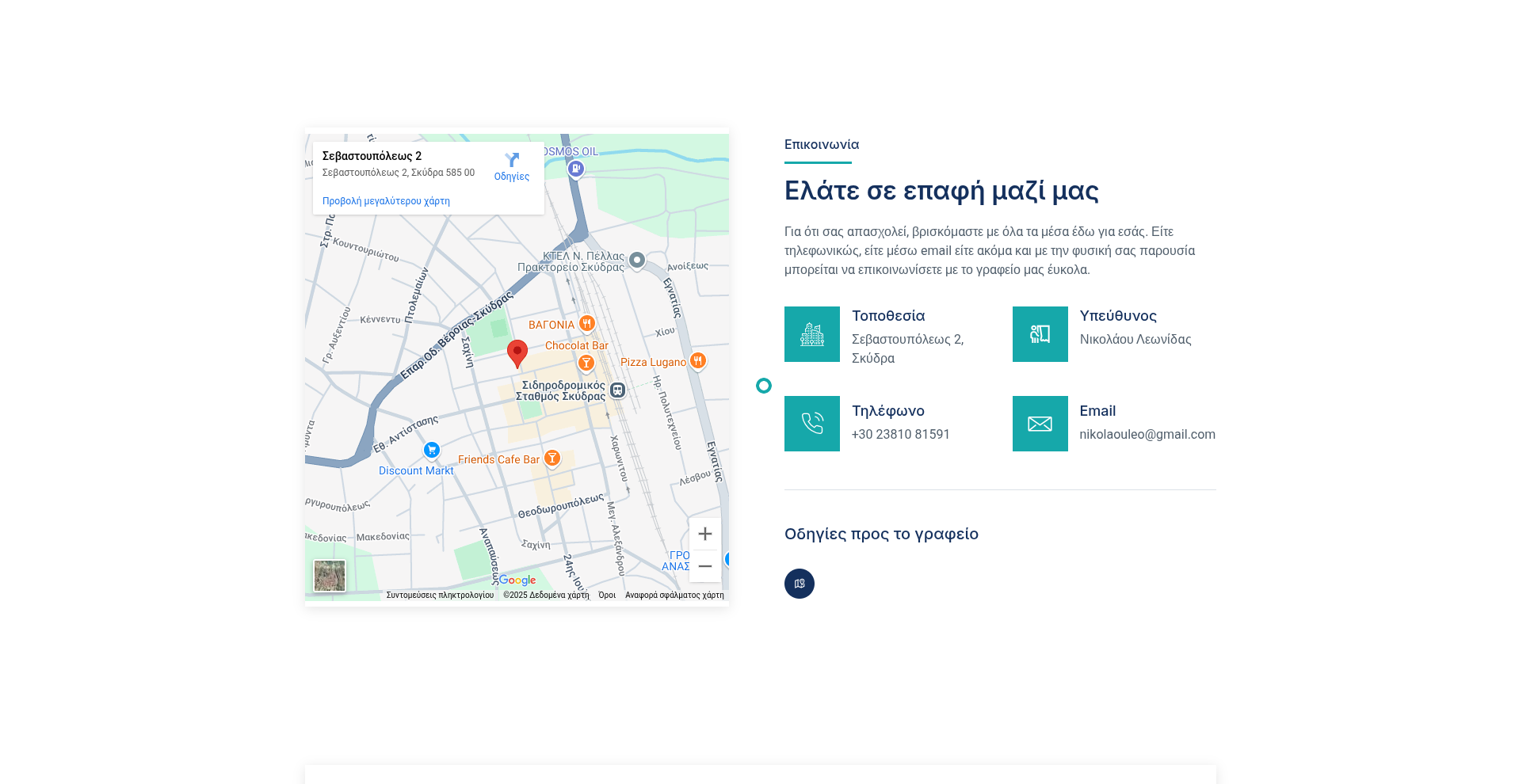Click email nikolaouleo@gmail.com
This screenshot has height=784, width=1519.
(1147, 435)
